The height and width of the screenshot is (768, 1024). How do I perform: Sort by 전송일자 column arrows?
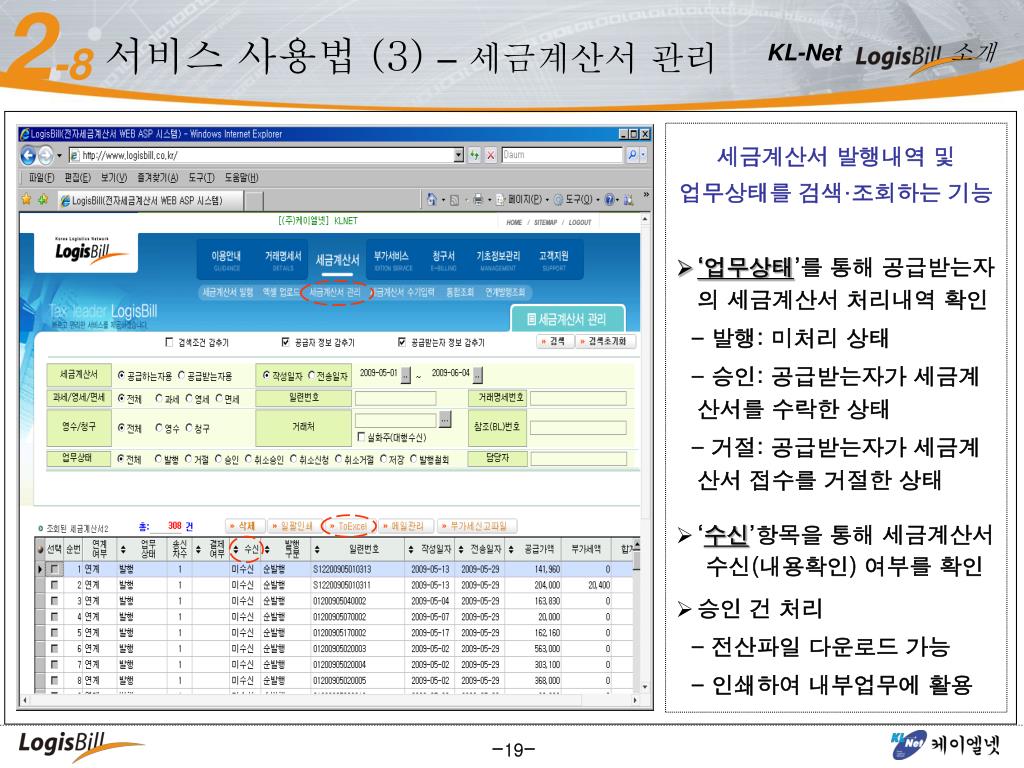point(461,550)
